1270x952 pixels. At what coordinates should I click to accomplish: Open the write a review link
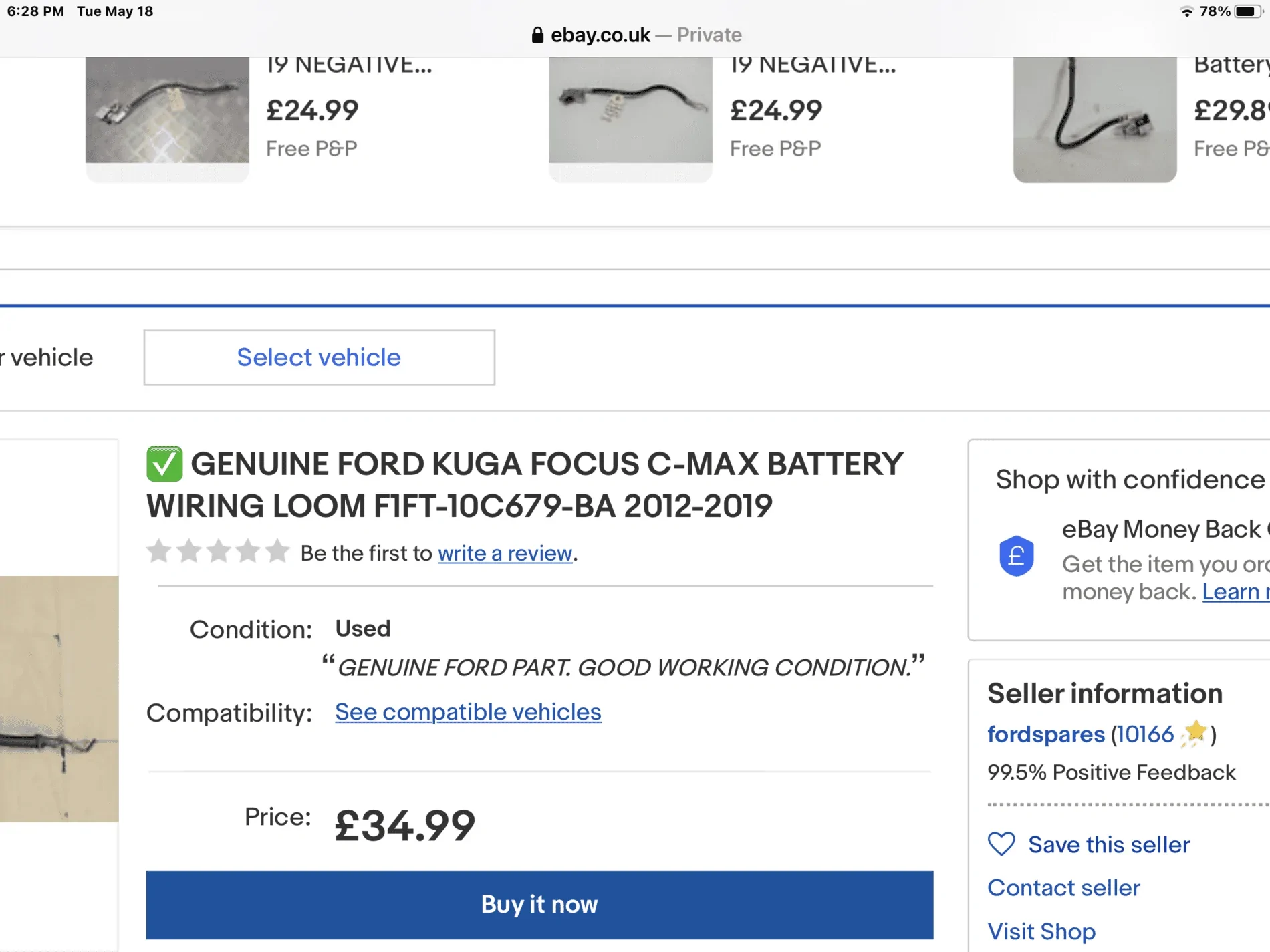[x=505, y=553]
